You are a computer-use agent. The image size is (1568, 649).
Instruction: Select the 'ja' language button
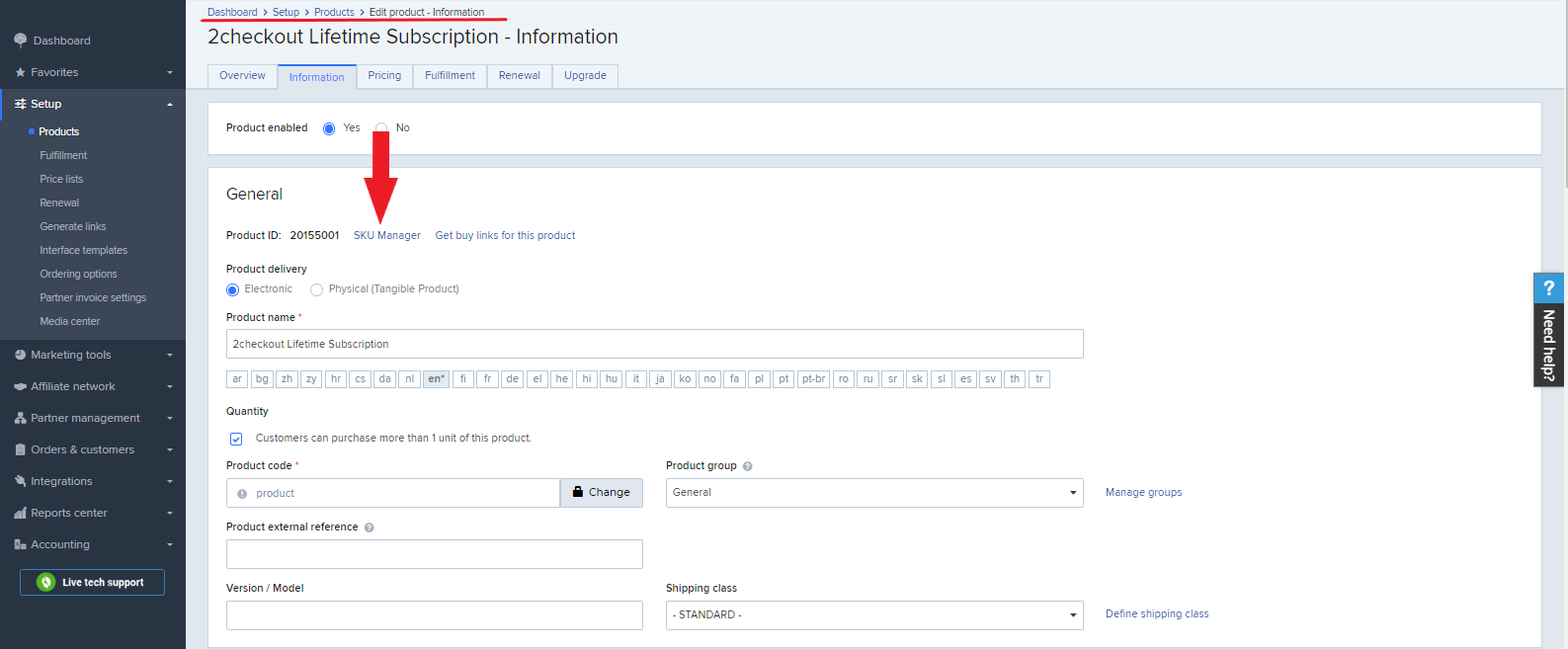pos(660,379)
